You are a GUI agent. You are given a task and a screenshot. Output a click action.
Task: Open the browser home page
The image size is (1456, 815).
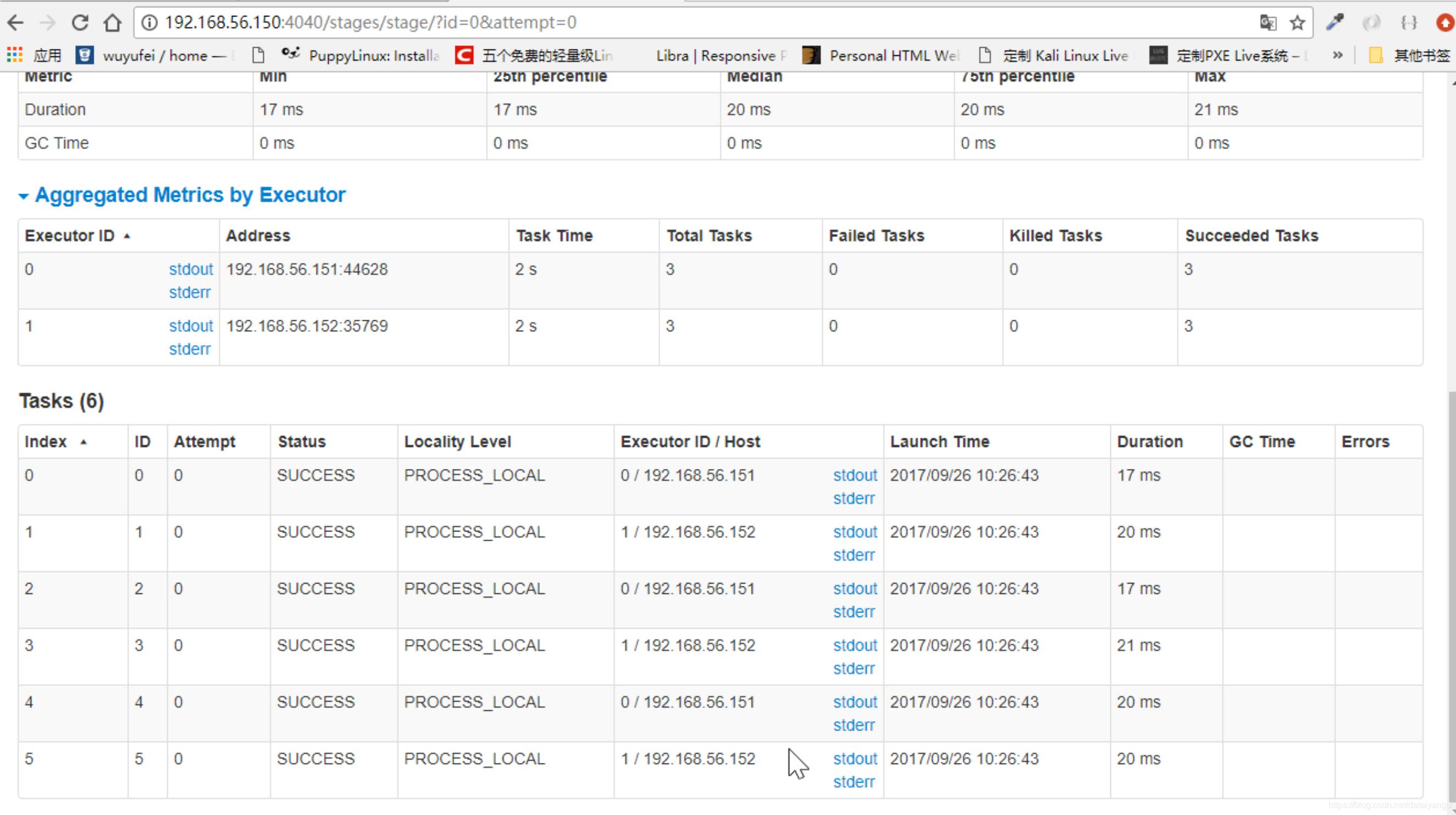coord(112,22)
